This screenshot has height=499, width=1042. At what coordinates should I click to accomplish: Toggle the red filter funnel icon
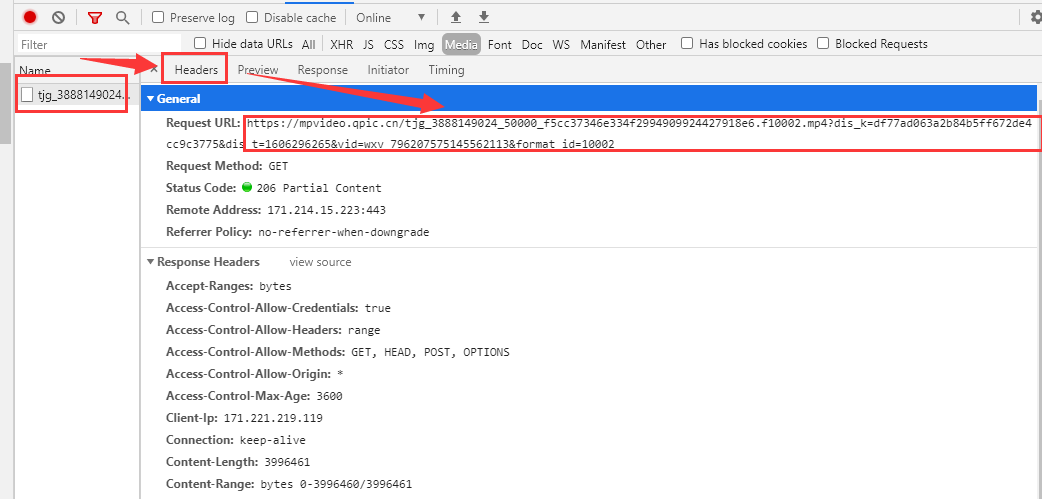[x=95, y=17]
